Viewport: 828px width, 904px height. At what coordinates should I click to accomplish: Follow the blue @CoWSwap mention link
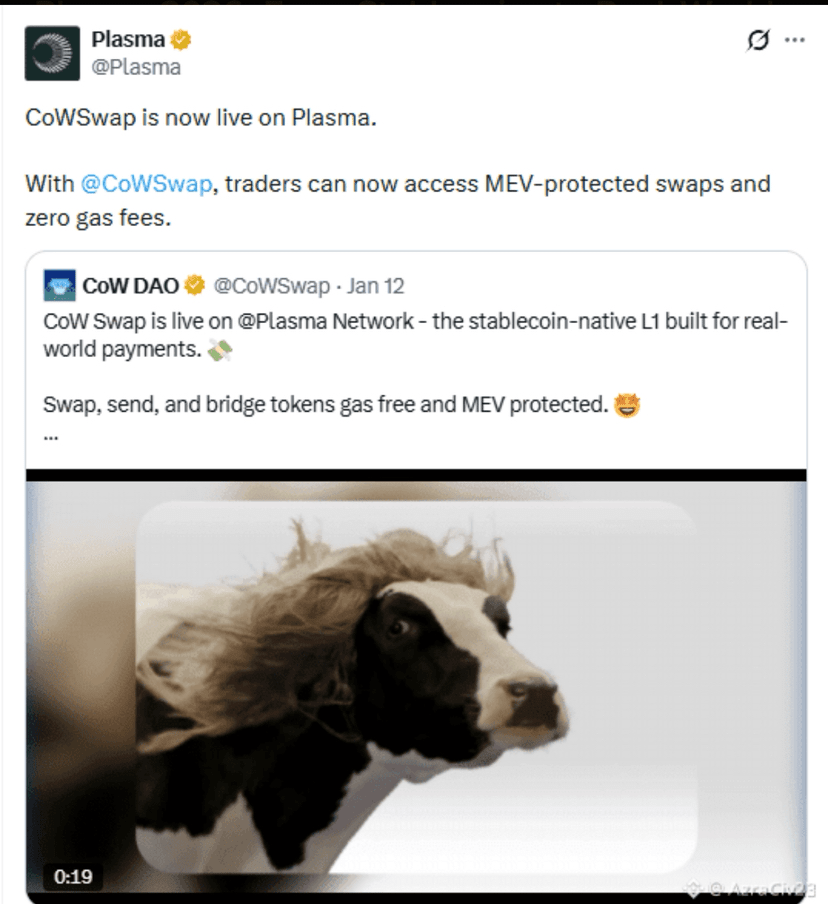coord(146,184)
